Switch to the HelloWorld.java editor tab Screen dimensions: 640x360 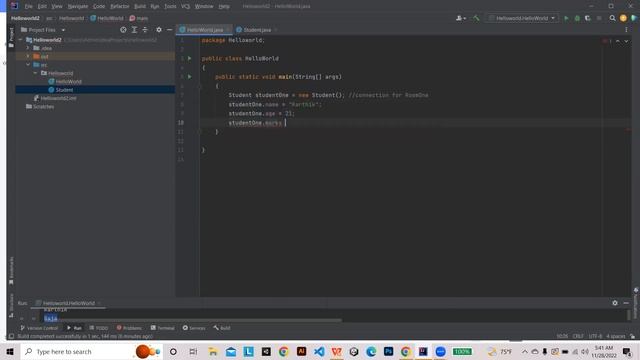point(204,30)
